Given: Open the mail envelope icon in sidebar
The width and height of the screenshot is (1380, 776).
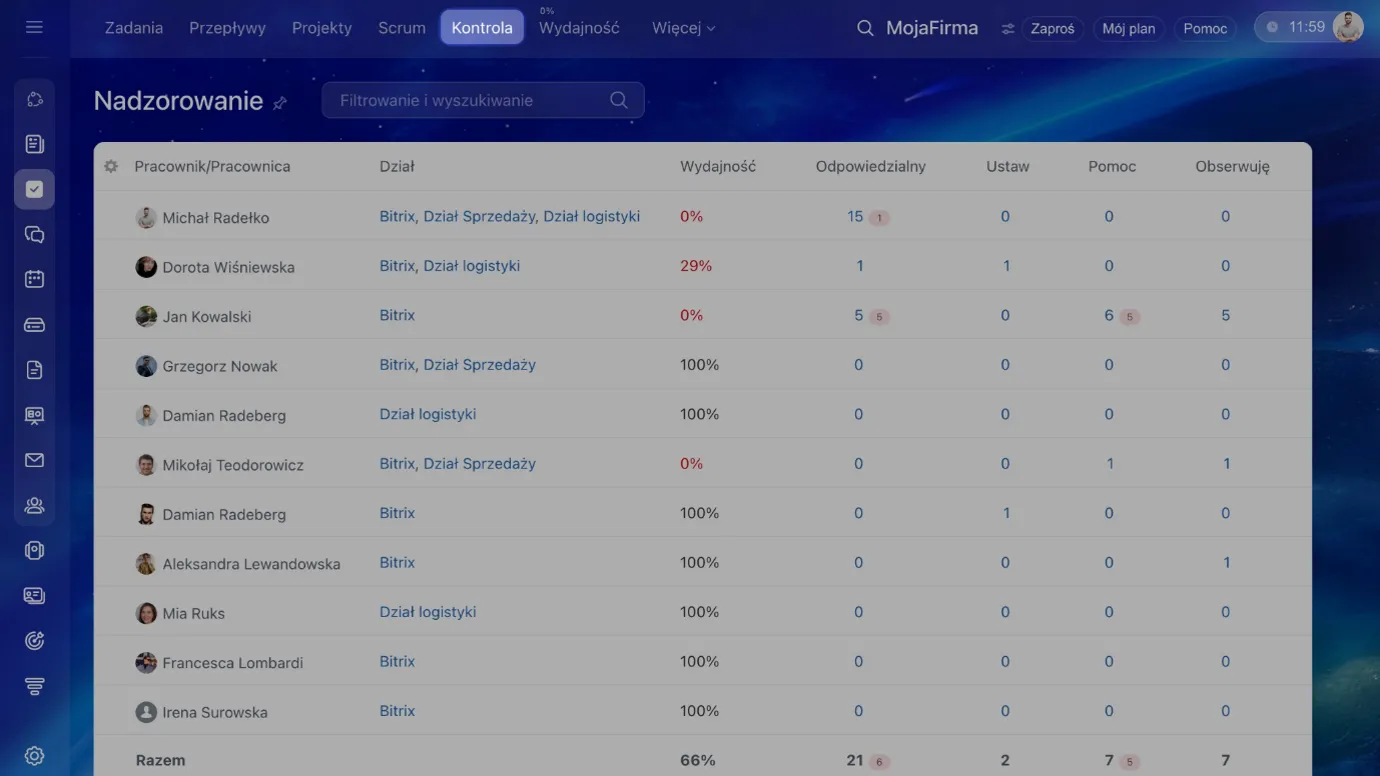Looking at the screenshot, I should coord(34,460).
